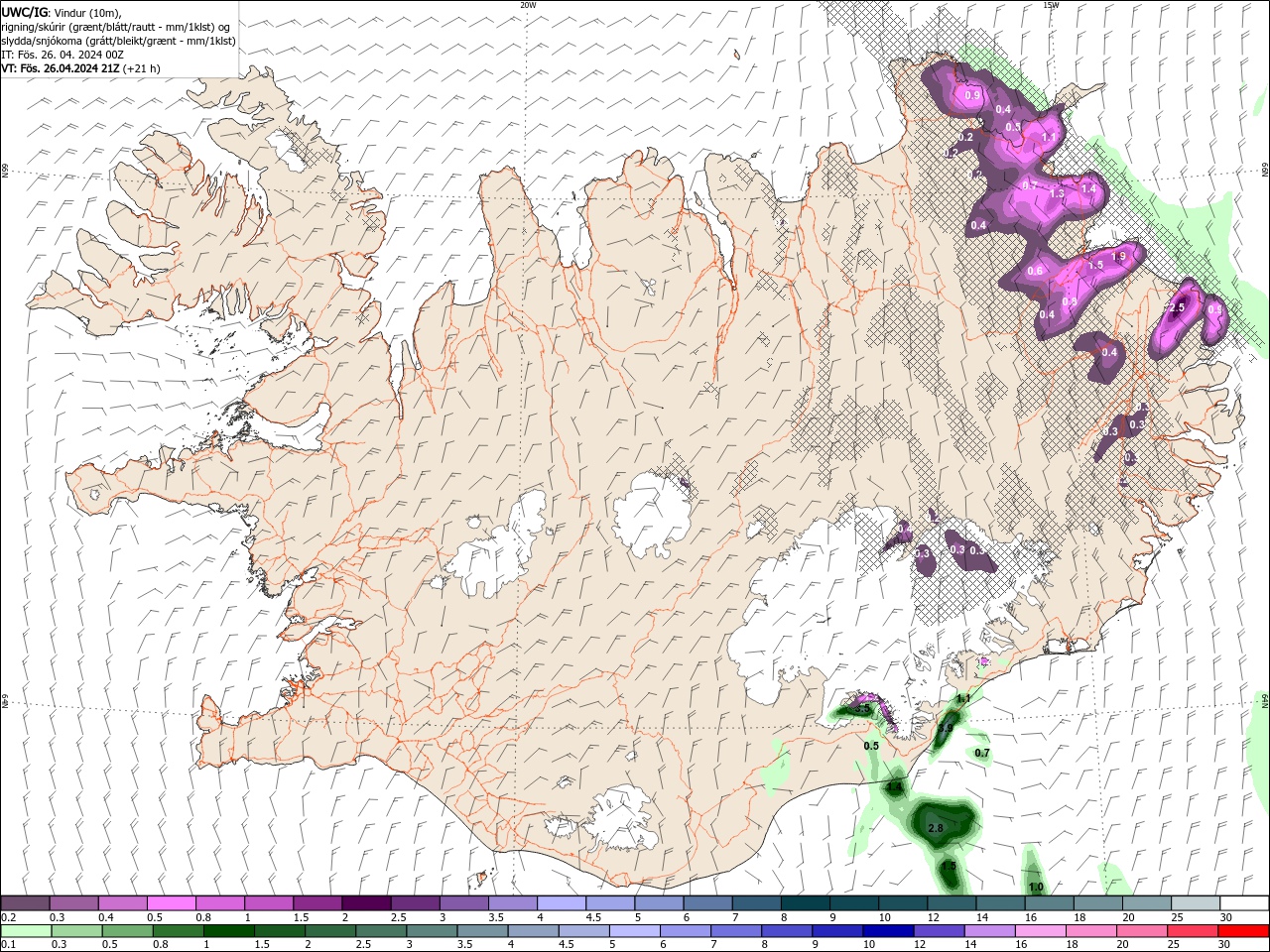Click the 2.8 rainfall value off the south coast
The height and width of the screenshot is (952, 1270).
pyautogui.click(x=935, y=828)
